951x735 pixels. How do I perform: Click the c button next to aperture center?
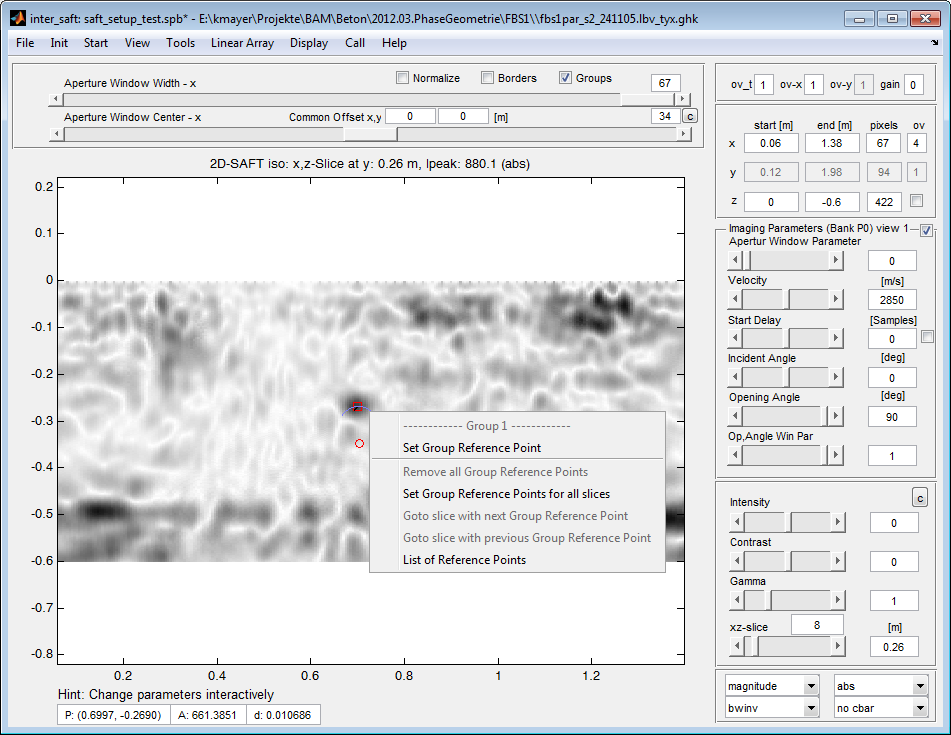[690, 116]
